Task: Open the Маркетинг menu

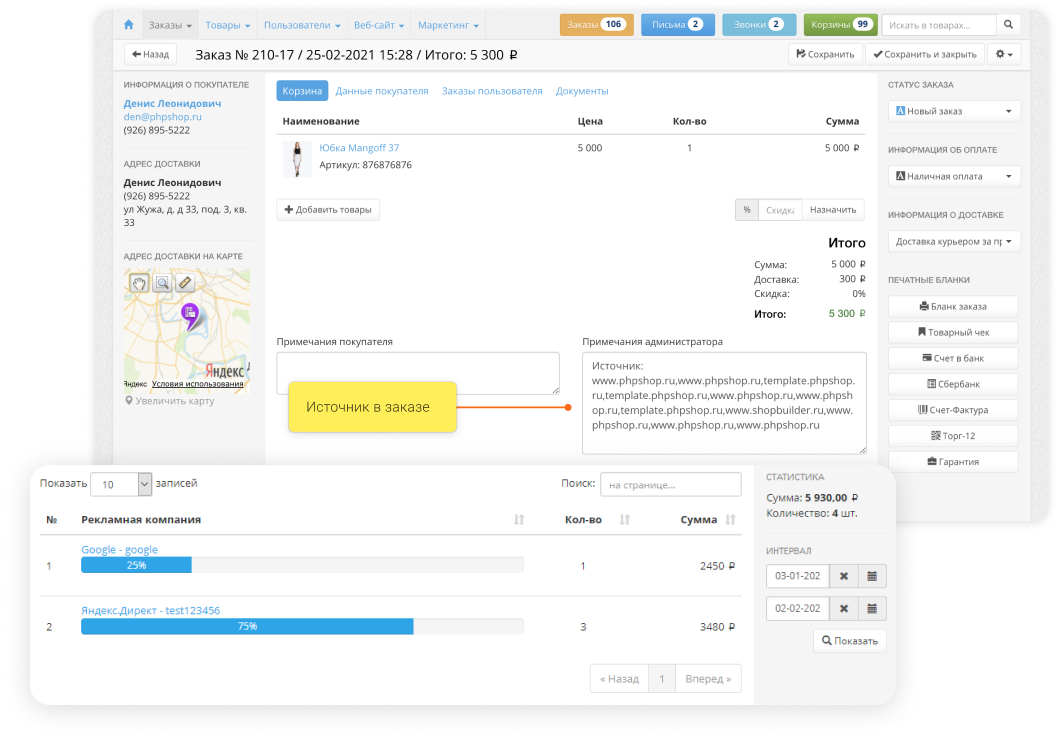Action: (448, 25)
